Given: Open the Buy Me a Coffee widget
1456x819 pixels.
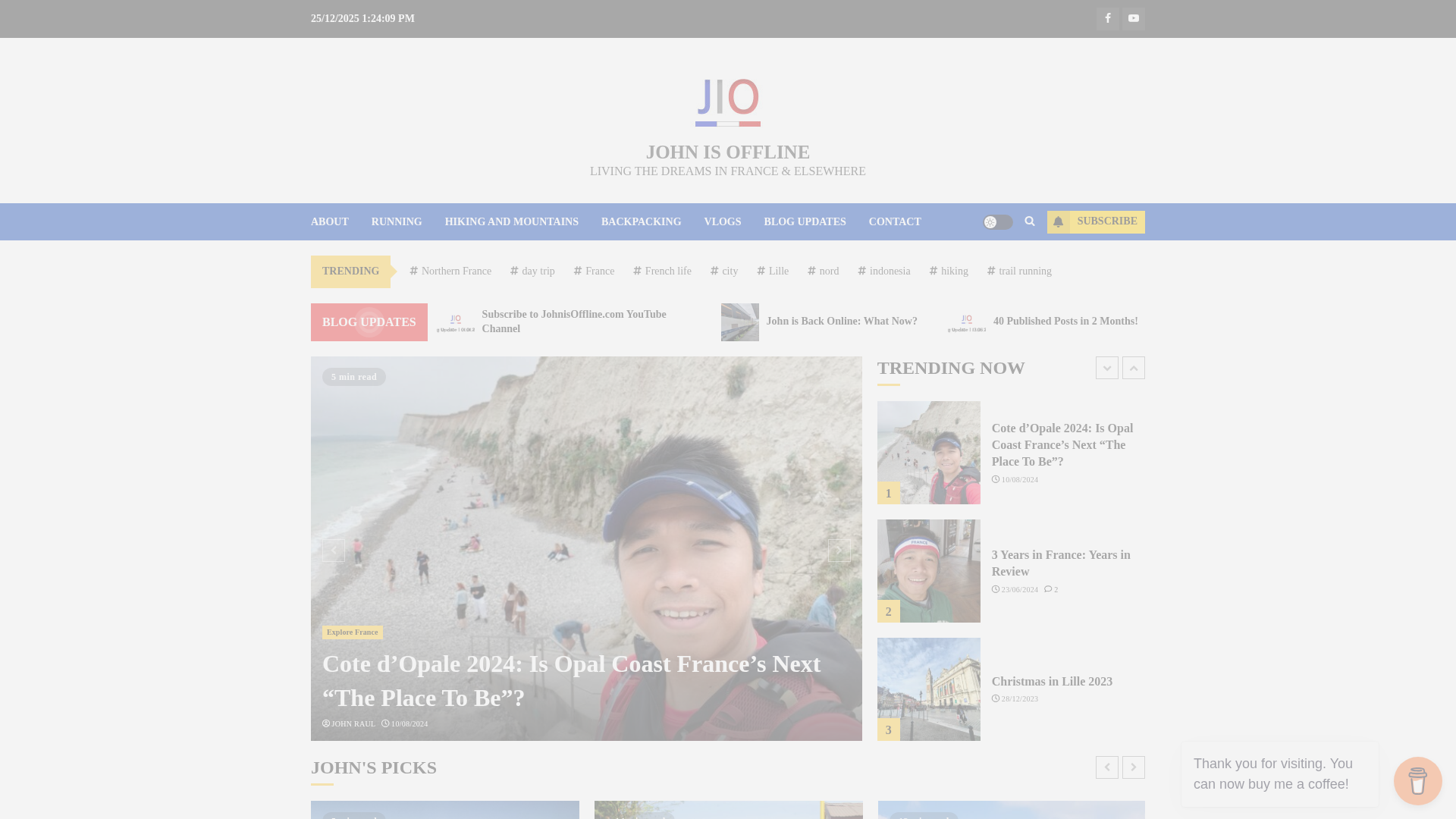Looking at the screenshot, I should 1417,780.
